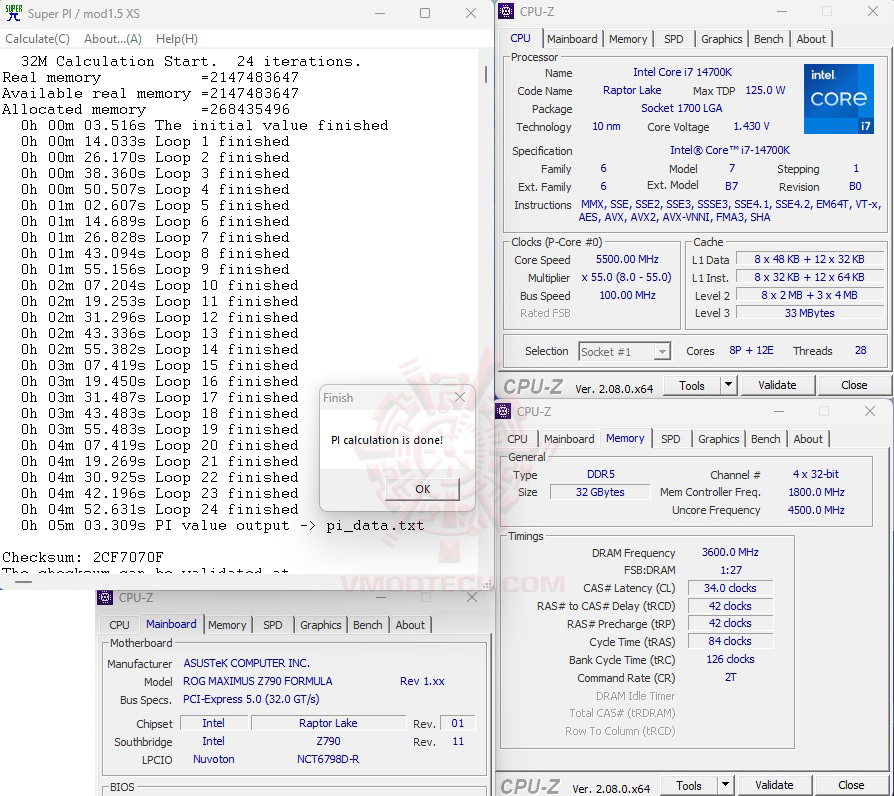Click Tools button in Memory CPU-Z window

point(689,786)
